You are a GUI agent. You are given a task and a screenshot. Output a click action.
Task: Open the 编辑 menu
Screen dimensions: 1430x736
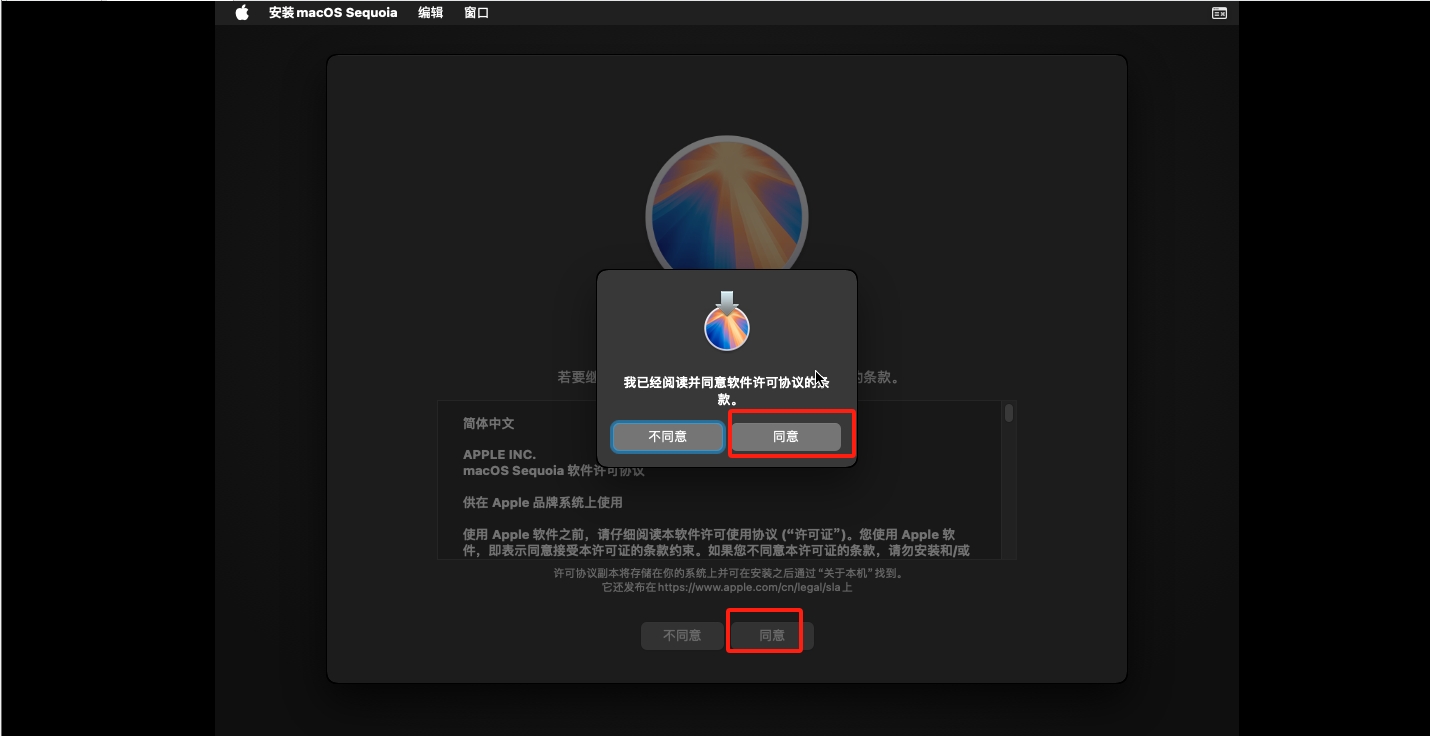click(431, 13)
